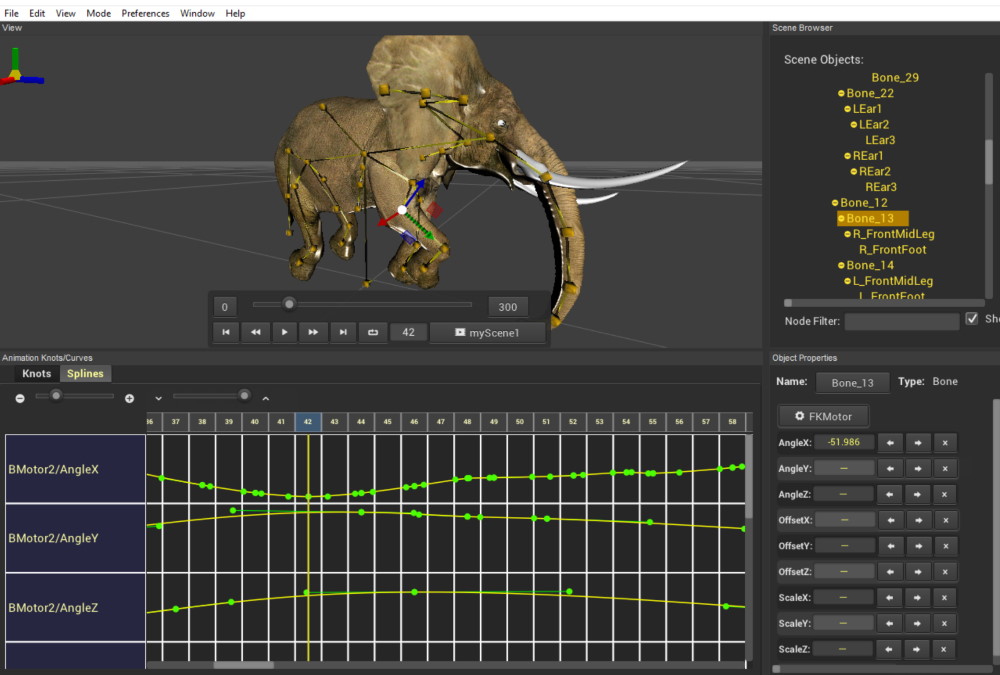Go to previous AngleX knot arrow

click(x=890, y=443)
